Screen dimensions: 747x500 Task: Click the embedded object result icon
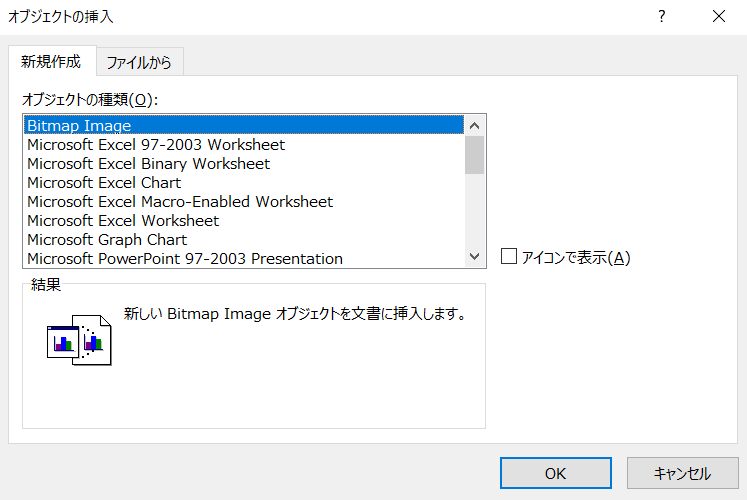[x=79, y=340]
